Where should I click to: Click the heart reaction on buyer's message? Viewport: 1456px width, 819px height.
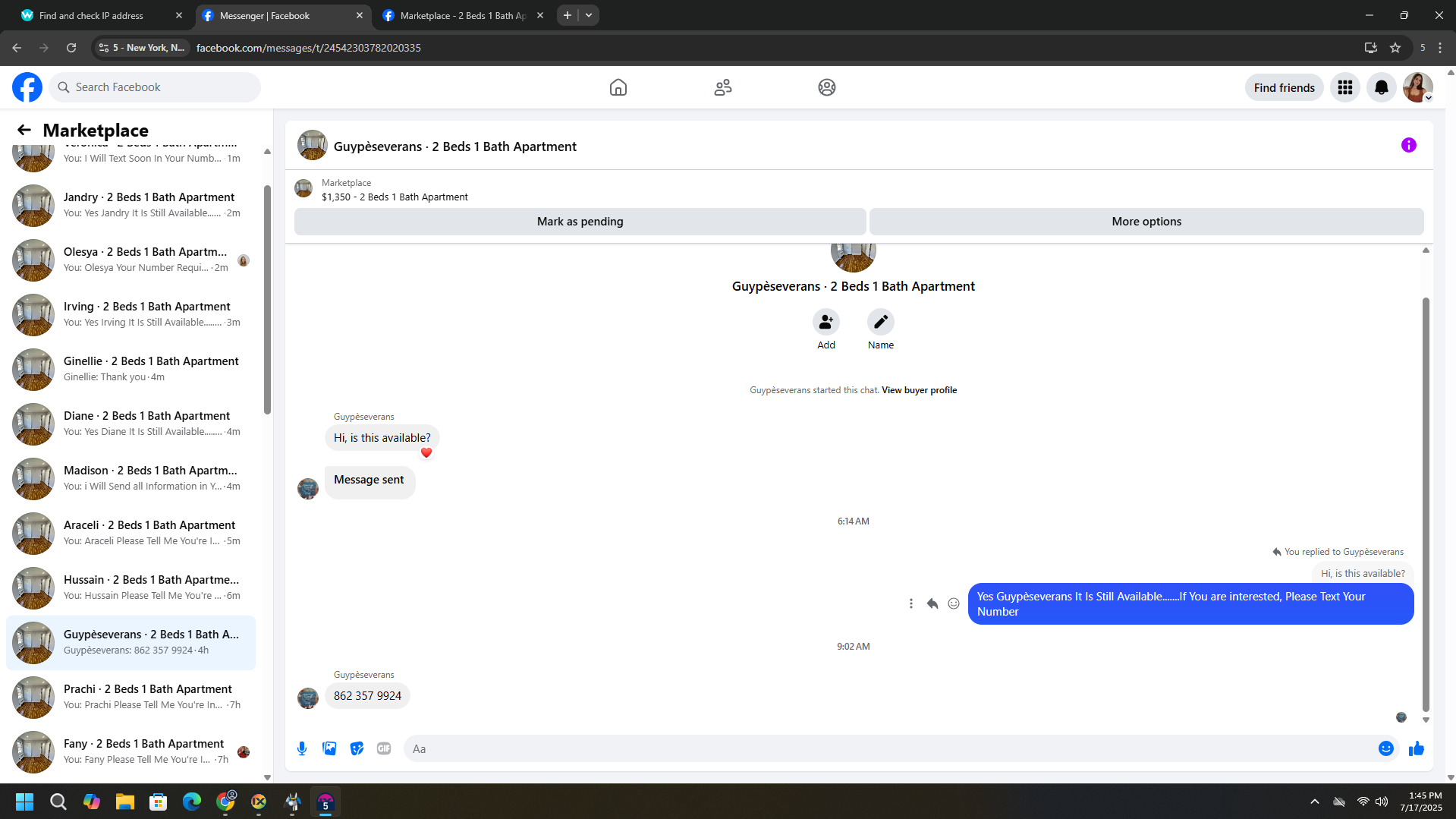click(x=426, y=452)
